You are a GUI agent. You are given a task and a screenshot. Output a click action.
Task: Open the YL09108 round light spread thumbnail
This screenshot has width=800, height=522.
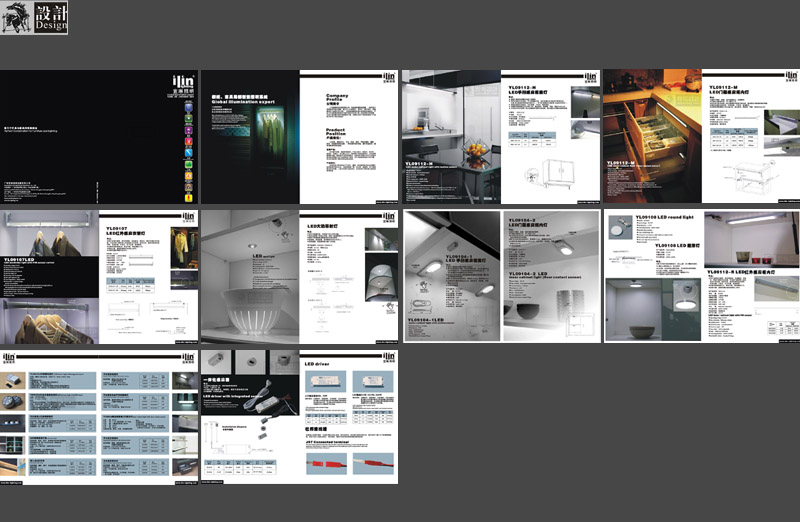click(x=702, y=276)
